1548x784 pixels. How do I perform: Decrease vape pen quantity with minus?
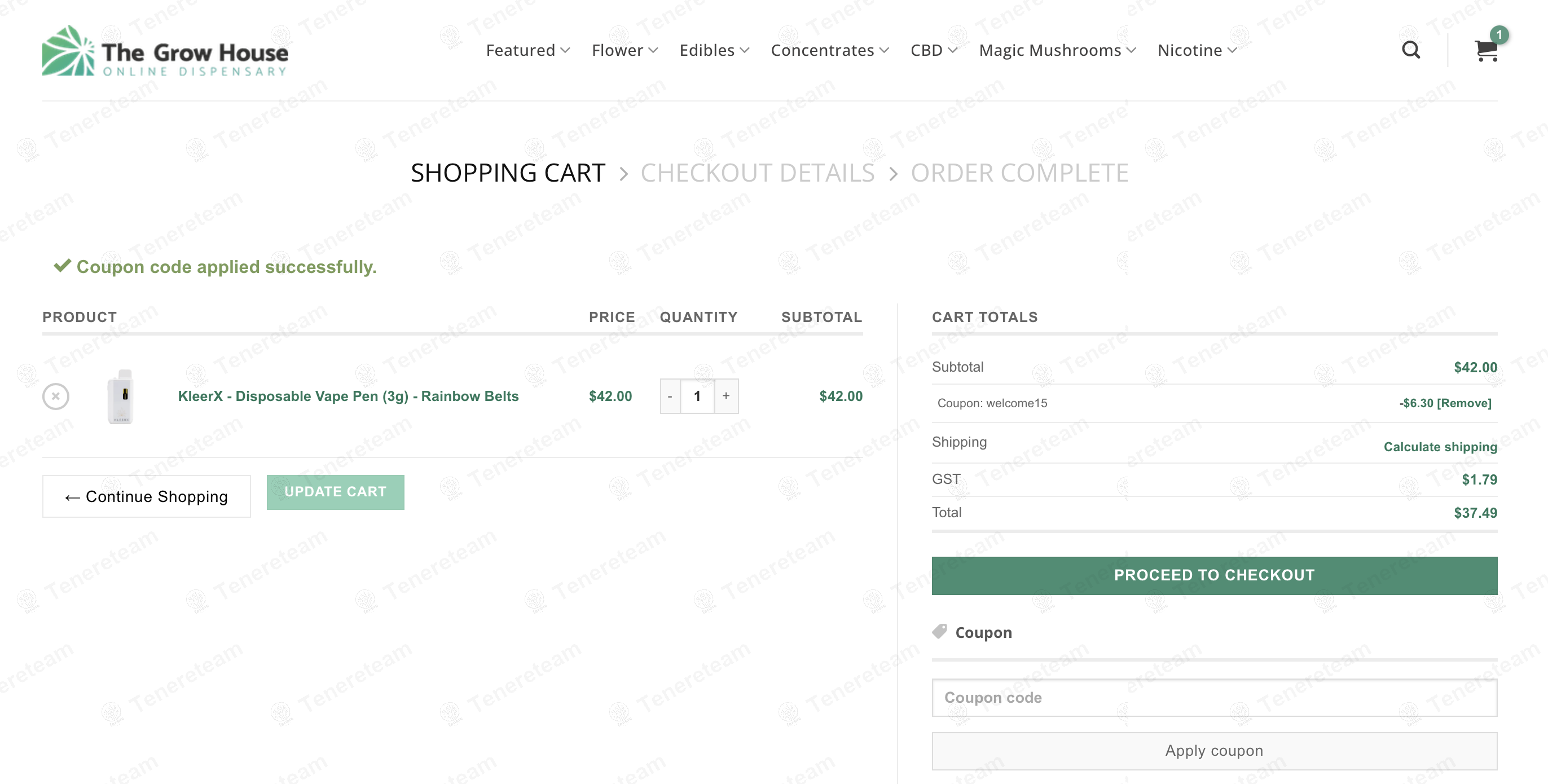point(670,396)
